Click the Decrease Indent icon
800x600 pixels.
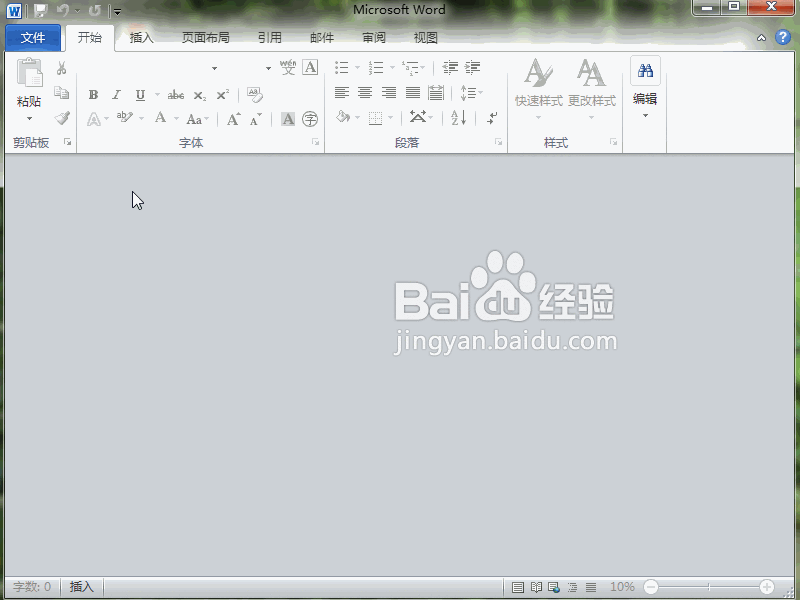[x=450, y=67]
